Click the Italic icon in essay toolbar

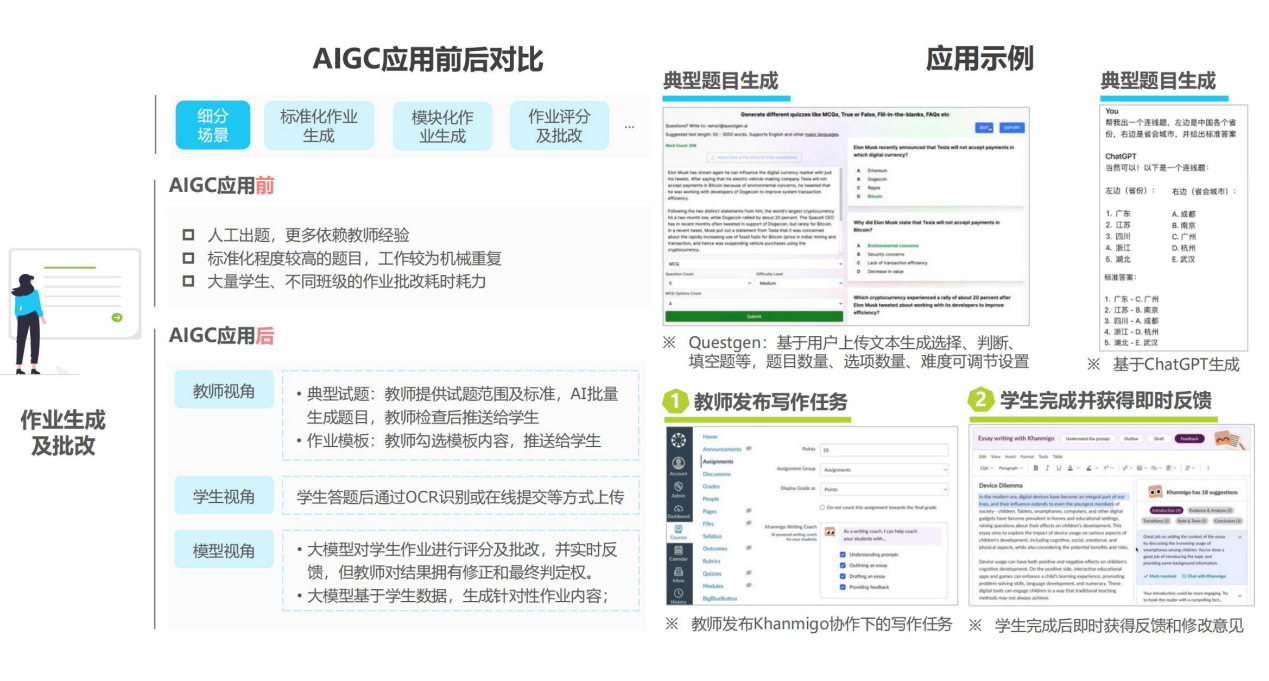click(x=1047, y=467)
